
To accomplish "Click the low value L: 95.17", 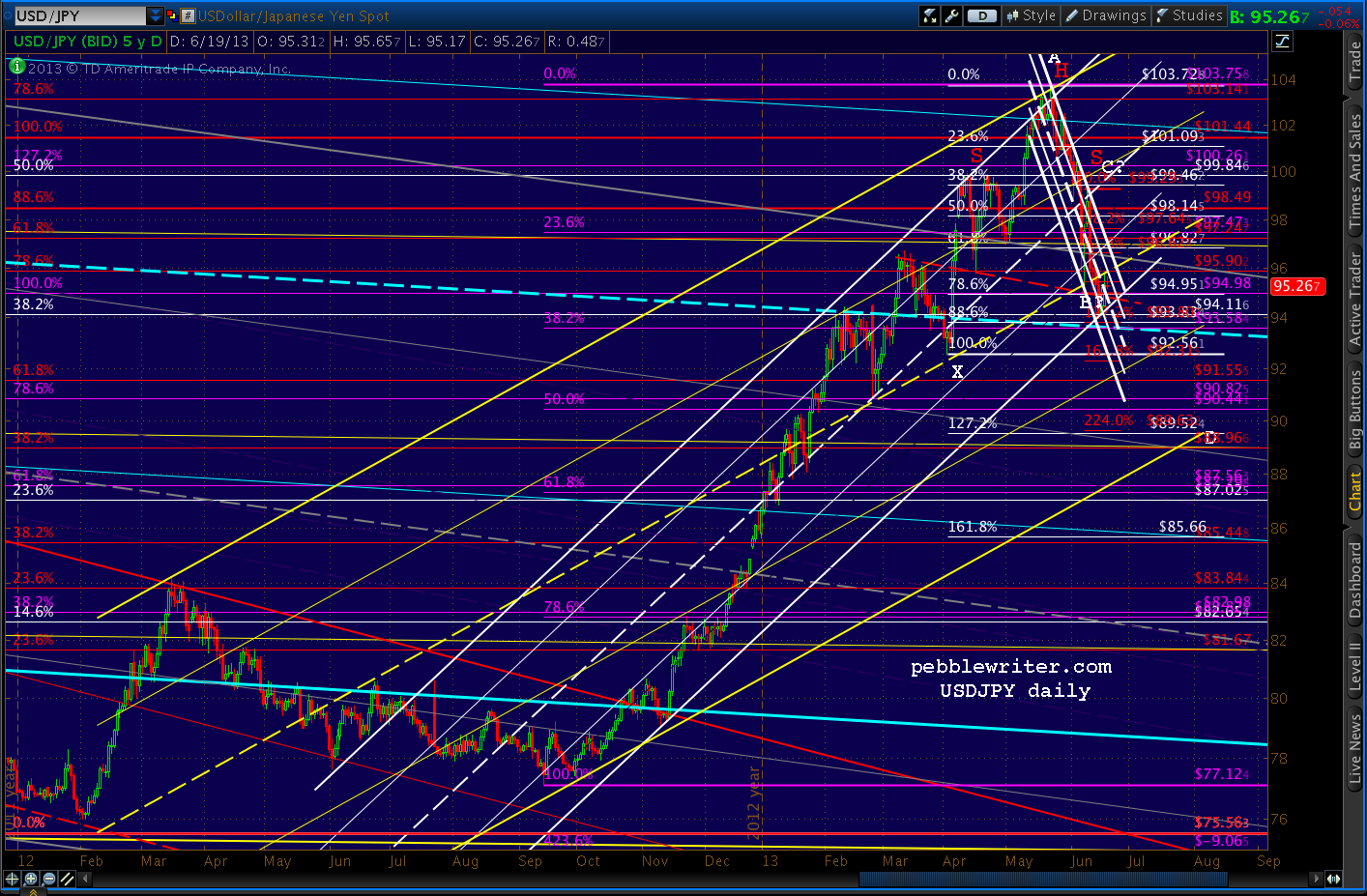I will point(437,41).
